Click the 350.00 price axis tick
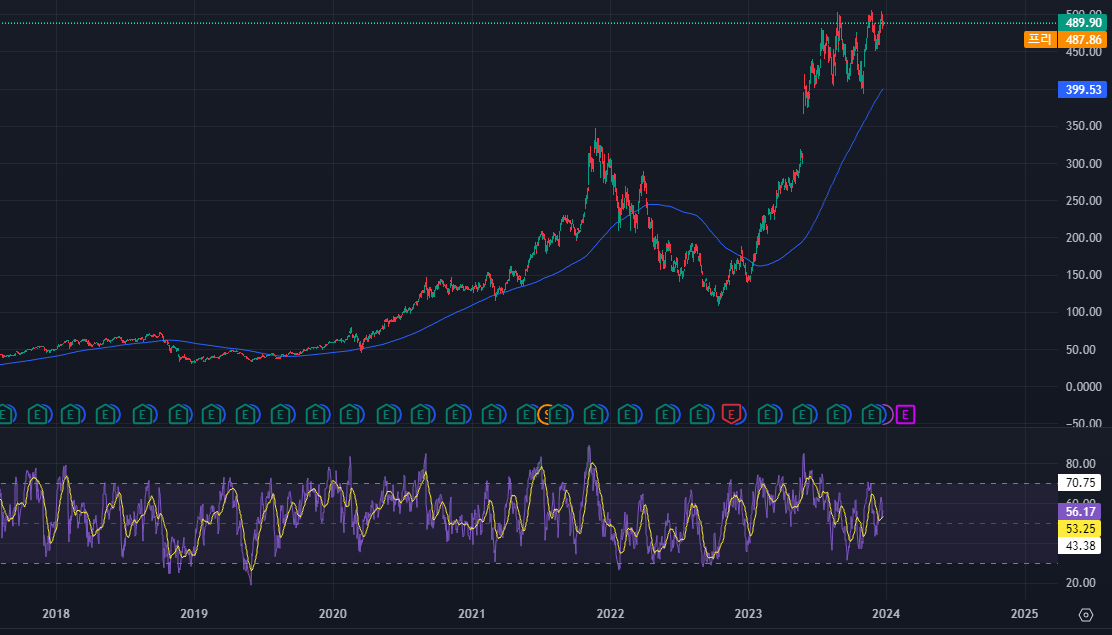This screenshot has height=635, width=1112. tap(1084, 126)
